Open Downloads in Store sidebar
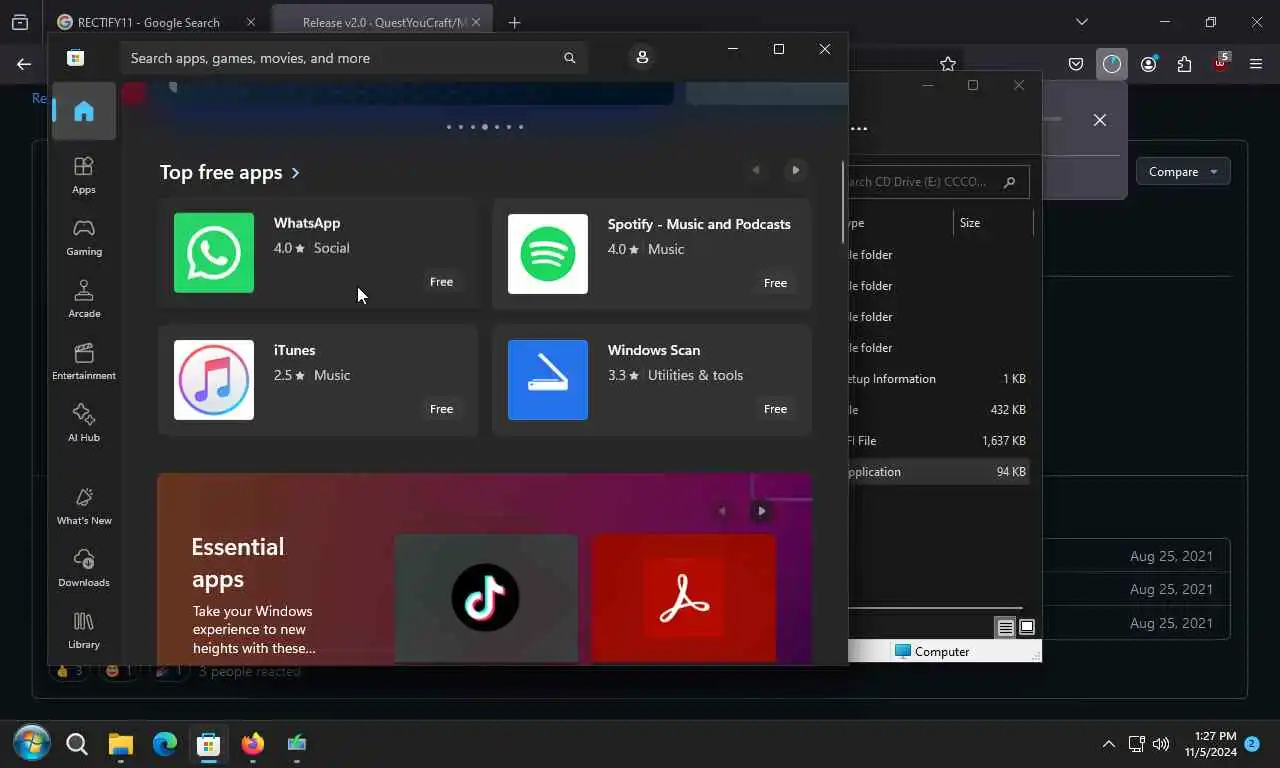Image resolution: width=1280 pixels, height=768 pixels. click(x=84, y=568)
